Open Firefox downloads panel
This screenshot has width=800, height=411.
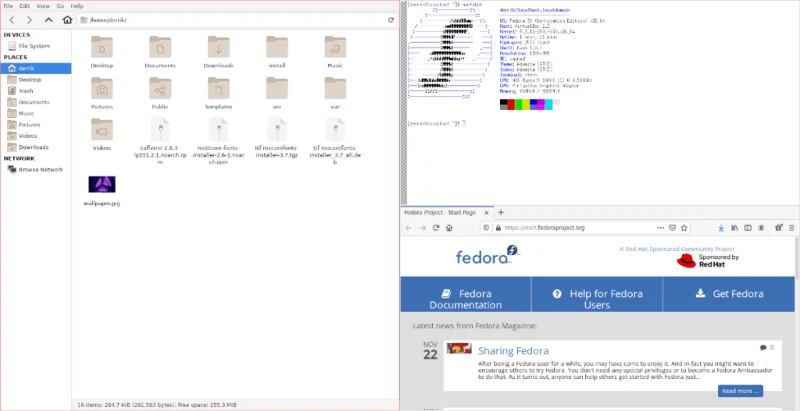click(x=721, y=228)
